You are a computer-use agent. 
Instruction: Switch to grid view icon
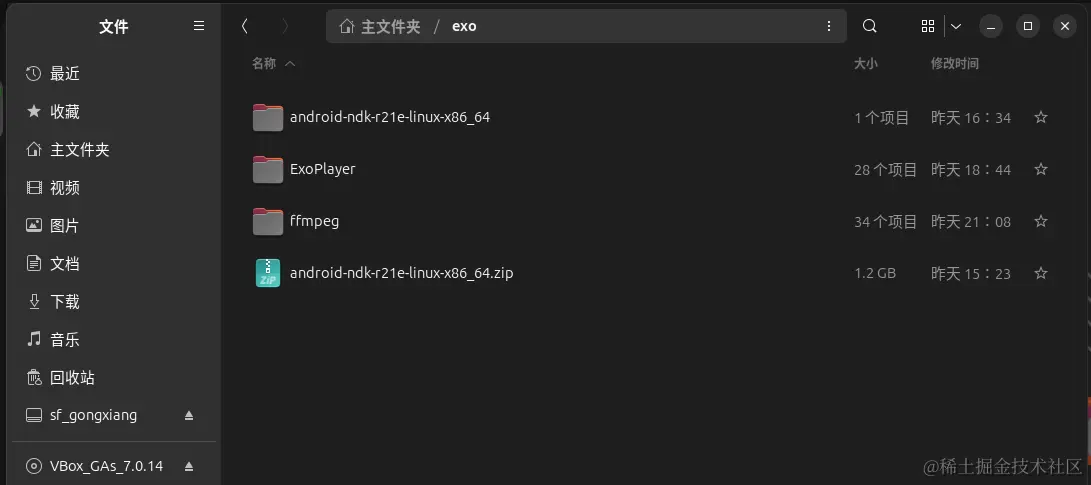click(x=927, y=26)
